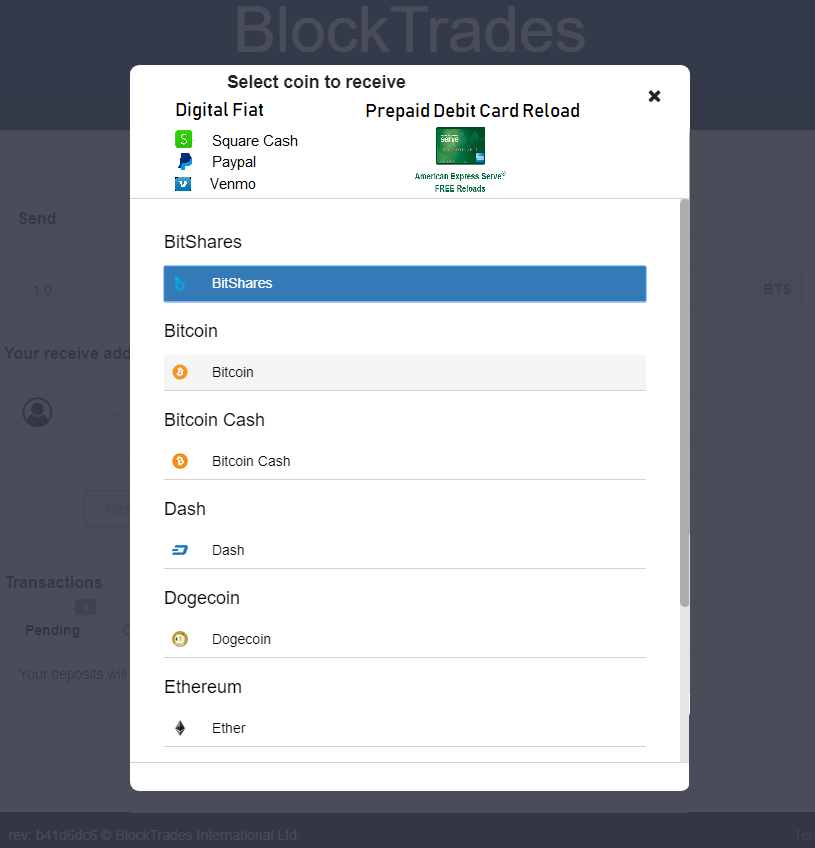This screenshot has width=815, height=848.
Task: Click the blue Paypal logo icon
Action: (184, 161)
